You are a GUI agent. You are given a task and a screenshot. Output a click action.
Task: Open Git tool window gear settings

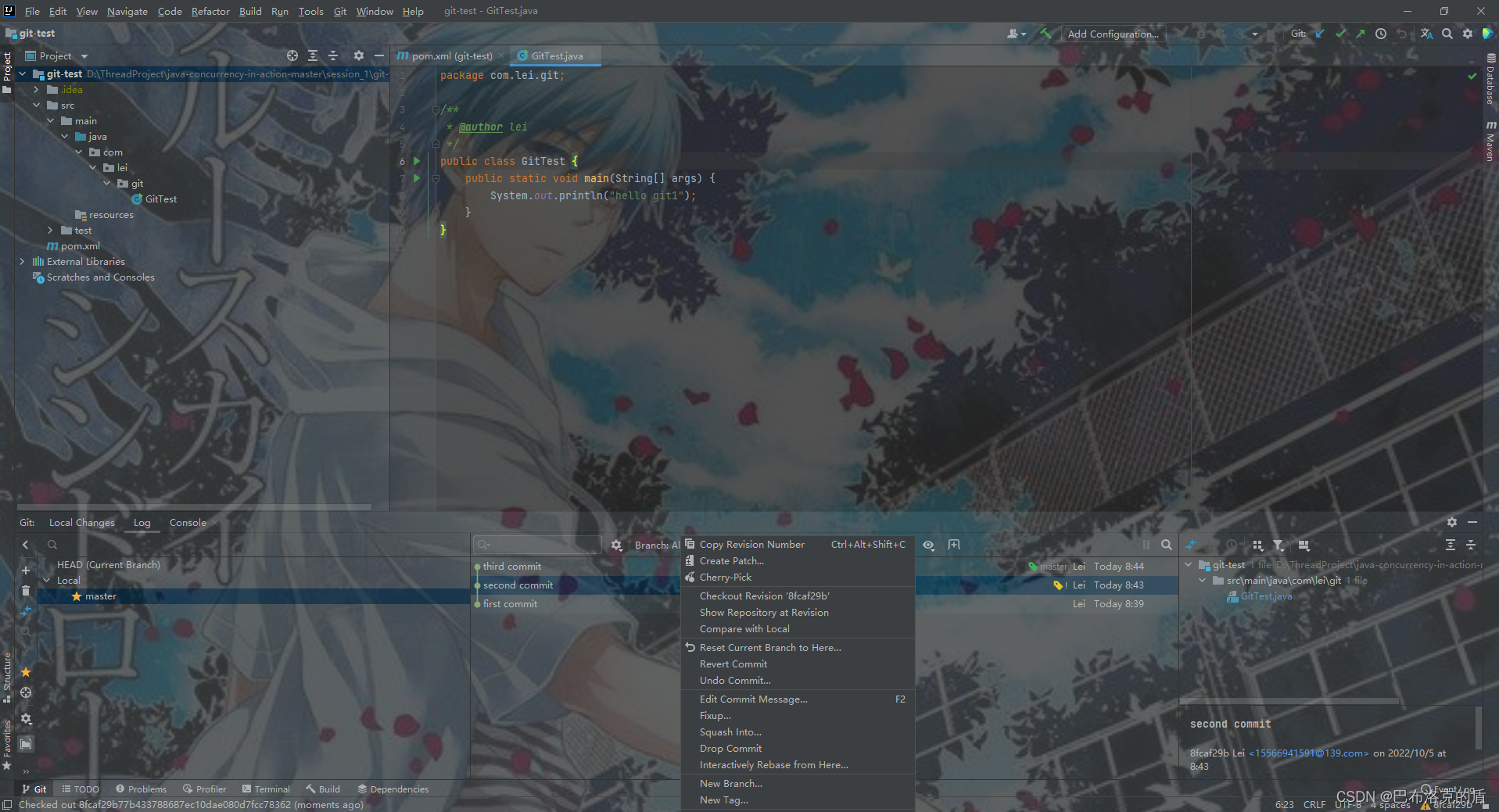pyautogui.click(x=1452, y=522)
